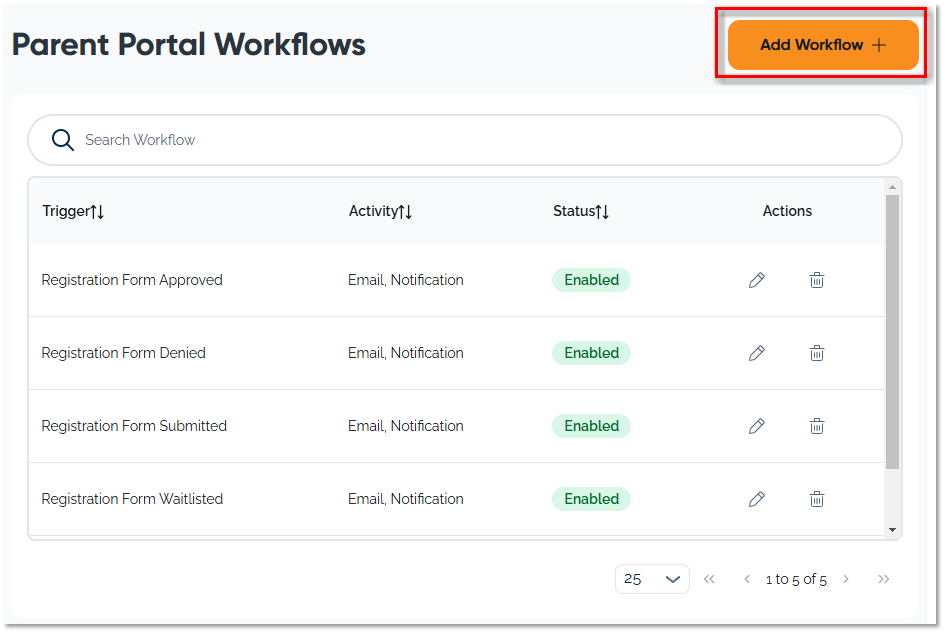Image resolution: width=945 pixels, height=633 pixels.
Task: Click the magnifier search icon
Action: point(63,140)
